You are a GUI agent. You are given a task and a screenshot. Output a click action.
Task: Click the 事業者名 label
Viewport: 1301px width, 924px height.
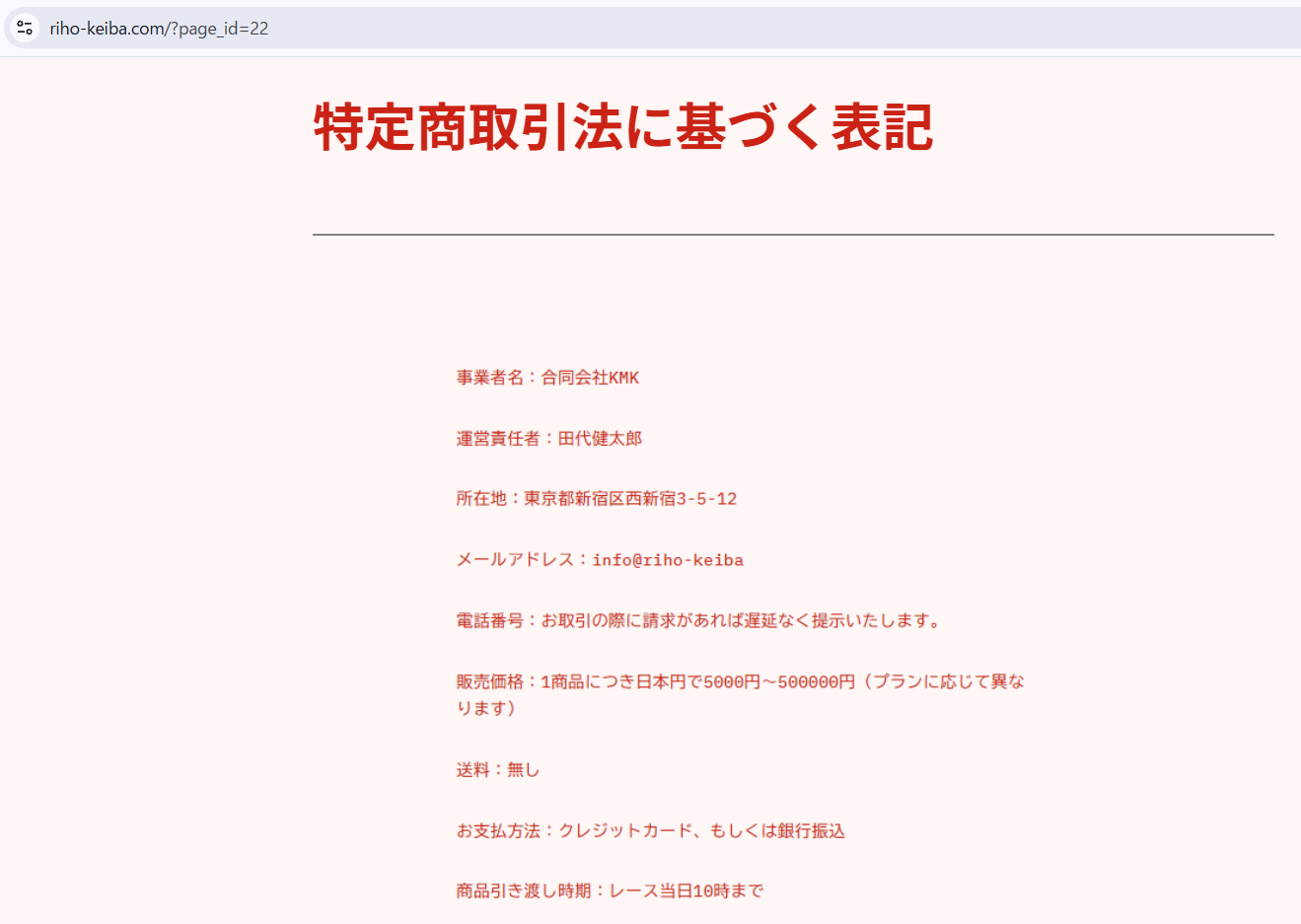click(x=490, y=378)
